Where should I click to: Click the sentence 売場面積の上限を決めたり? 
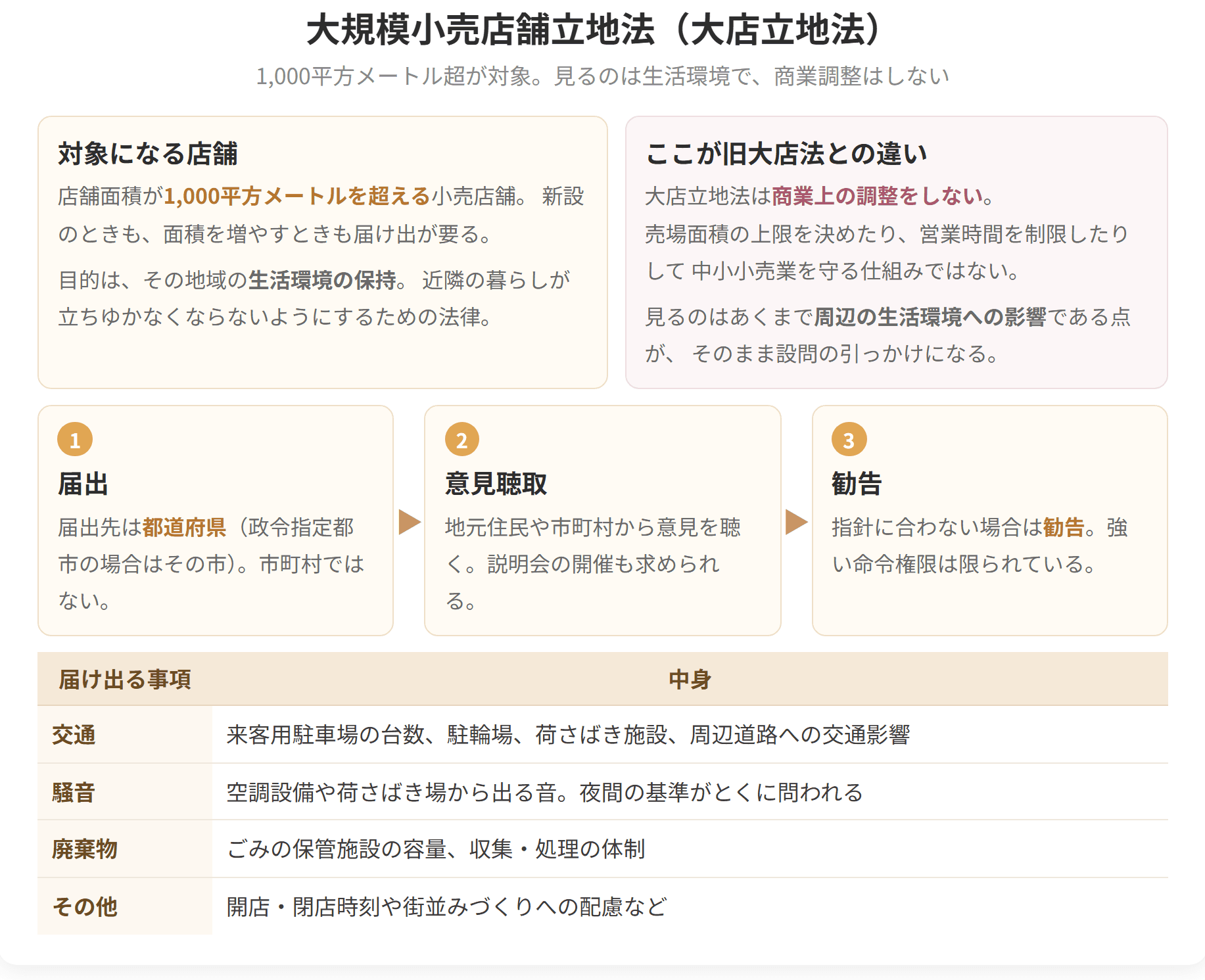coord(887,252)
